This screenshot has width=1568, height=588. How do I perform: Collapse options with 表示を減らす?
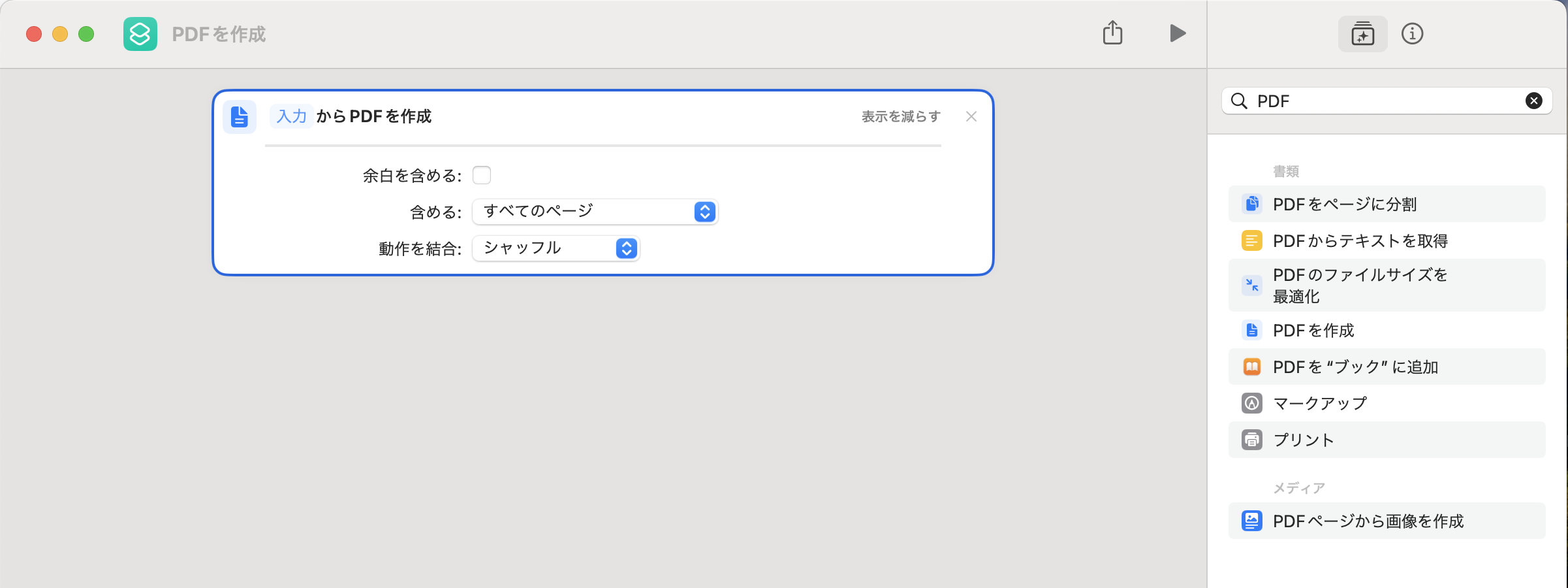click(x=901, y=116)
